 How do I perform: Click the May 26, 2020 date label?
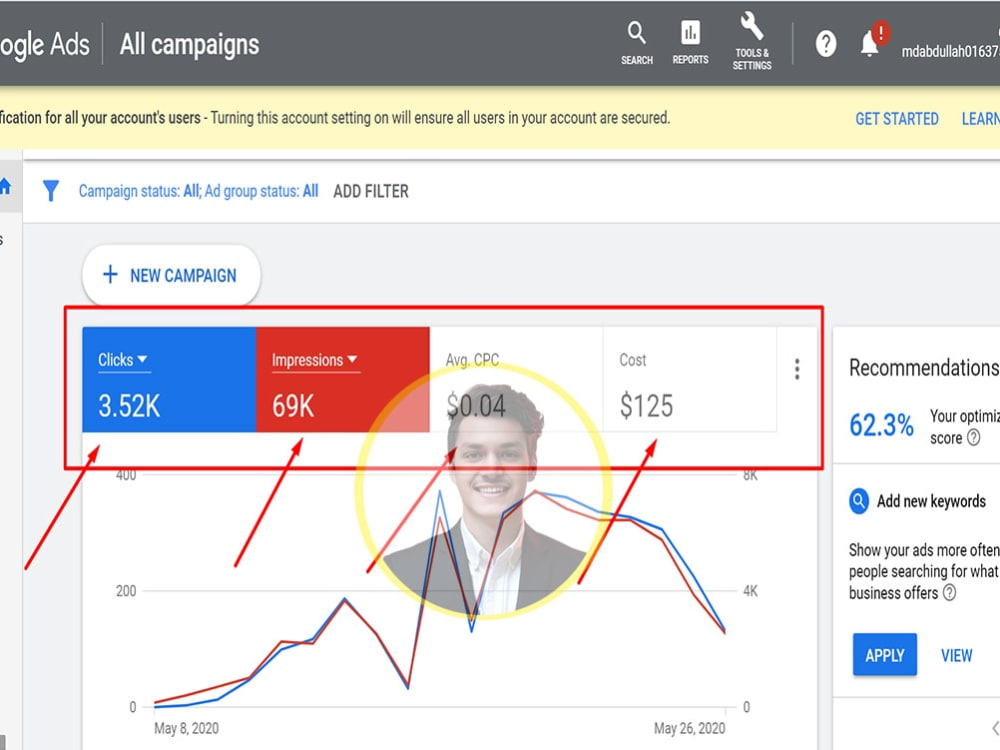[x=689, y=728]
